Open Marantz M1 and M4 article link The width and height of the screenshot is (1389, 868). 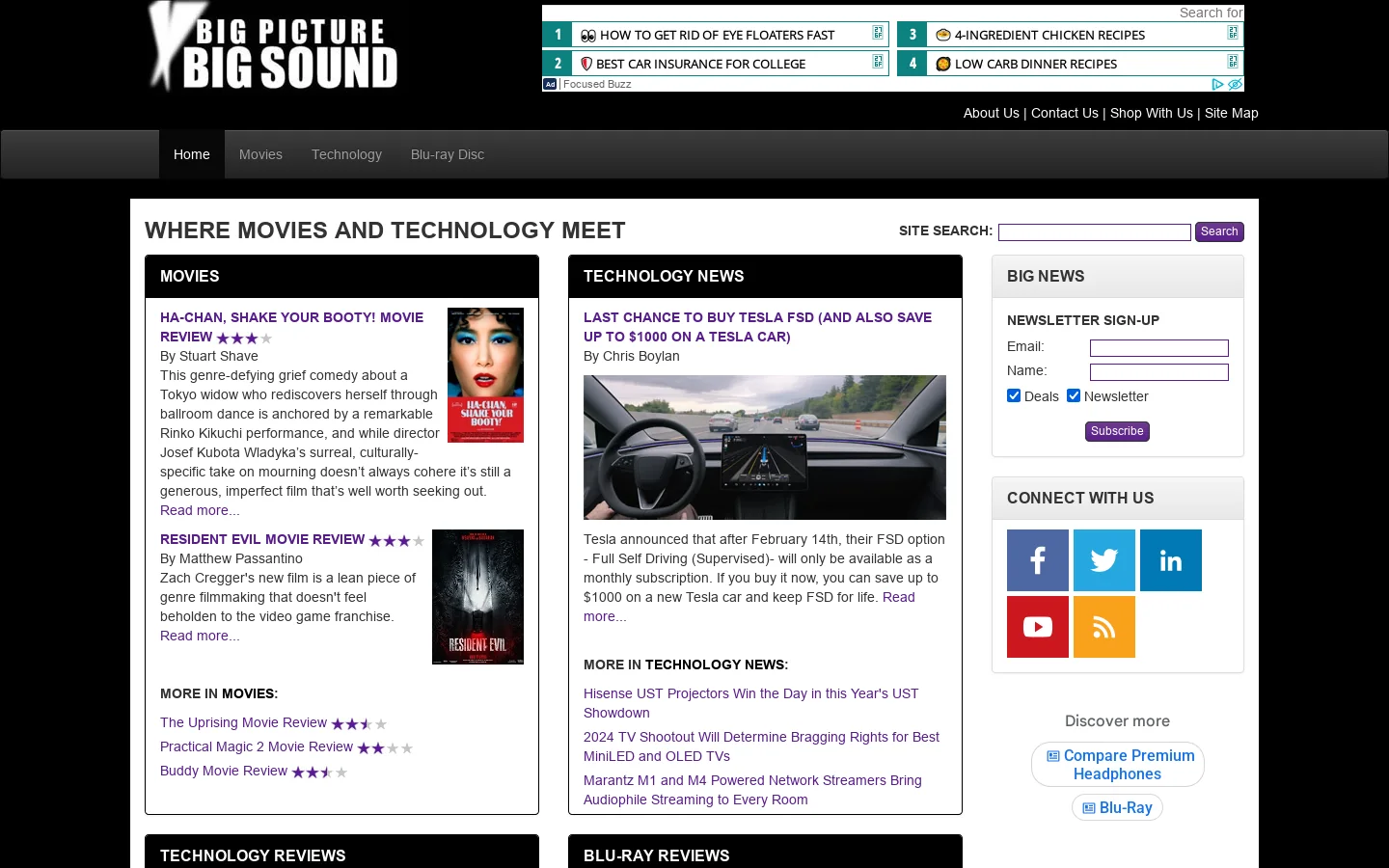[752, 790]
